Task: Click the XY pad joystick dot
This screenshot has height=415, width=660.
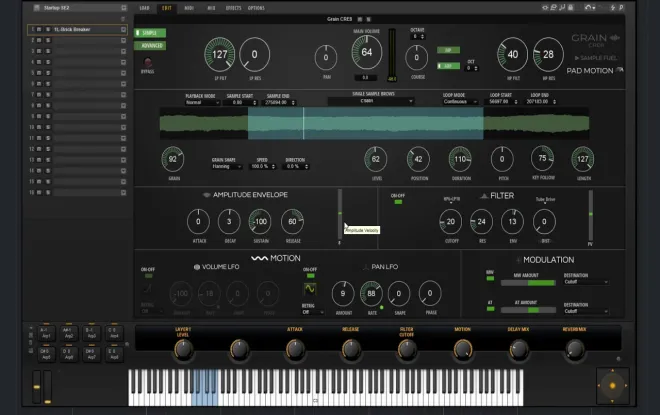Action: coord(612,386)
